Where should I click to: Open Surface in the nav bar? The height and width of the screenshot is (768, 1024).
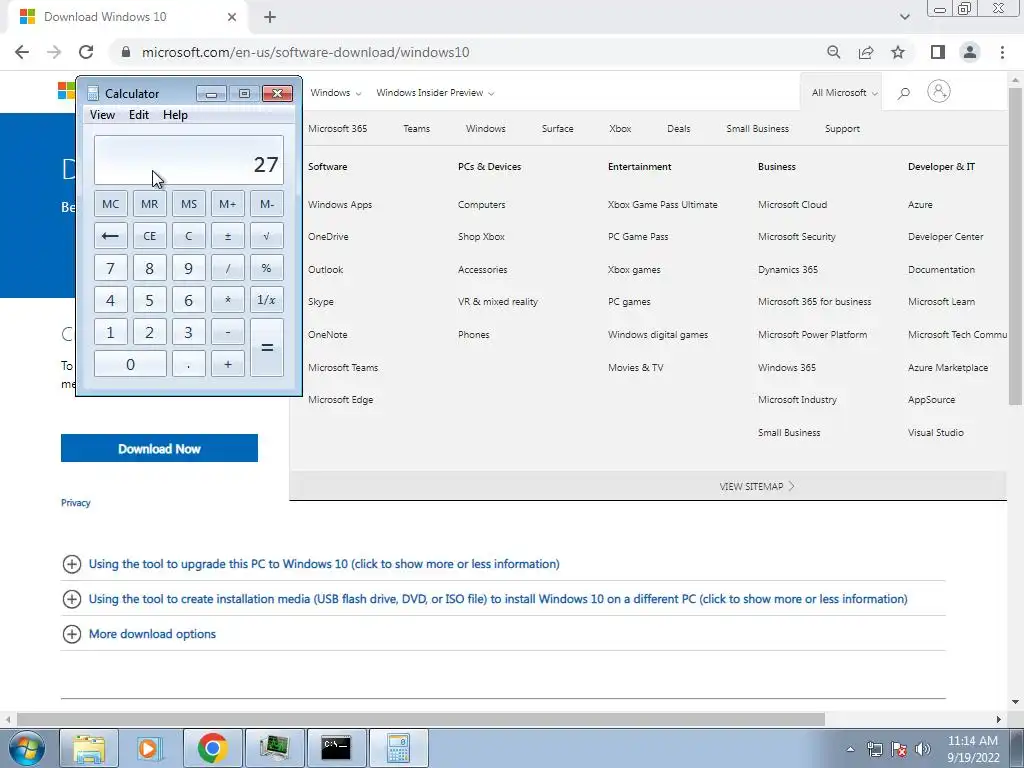558,129
